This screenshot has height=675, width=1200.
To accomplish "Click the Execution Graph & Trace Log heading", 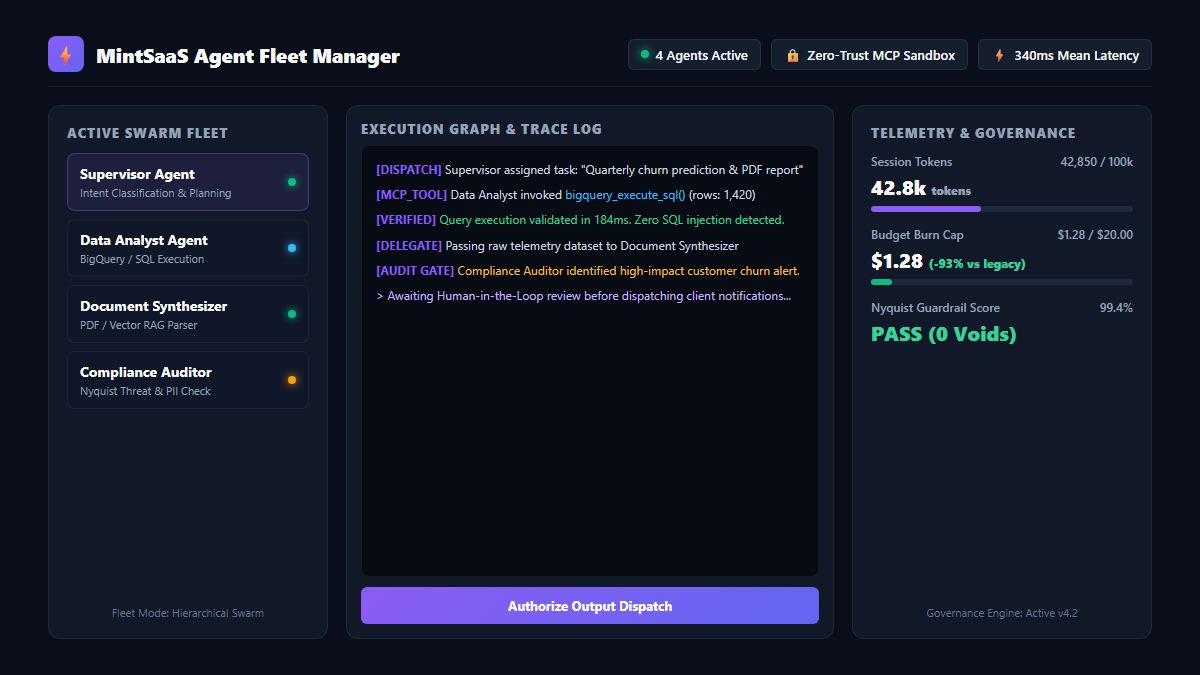I will (482, 129).
